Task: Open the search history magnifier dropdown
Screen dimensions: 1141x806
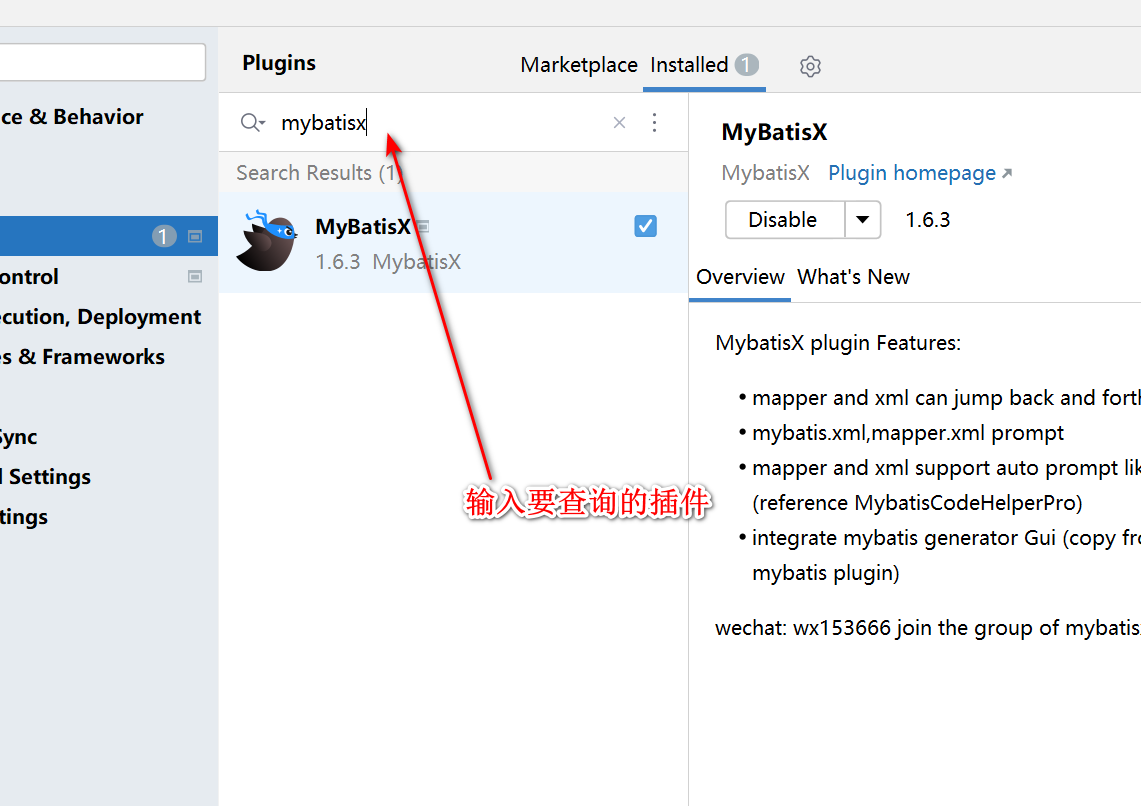Action: (x=253, y=123)
